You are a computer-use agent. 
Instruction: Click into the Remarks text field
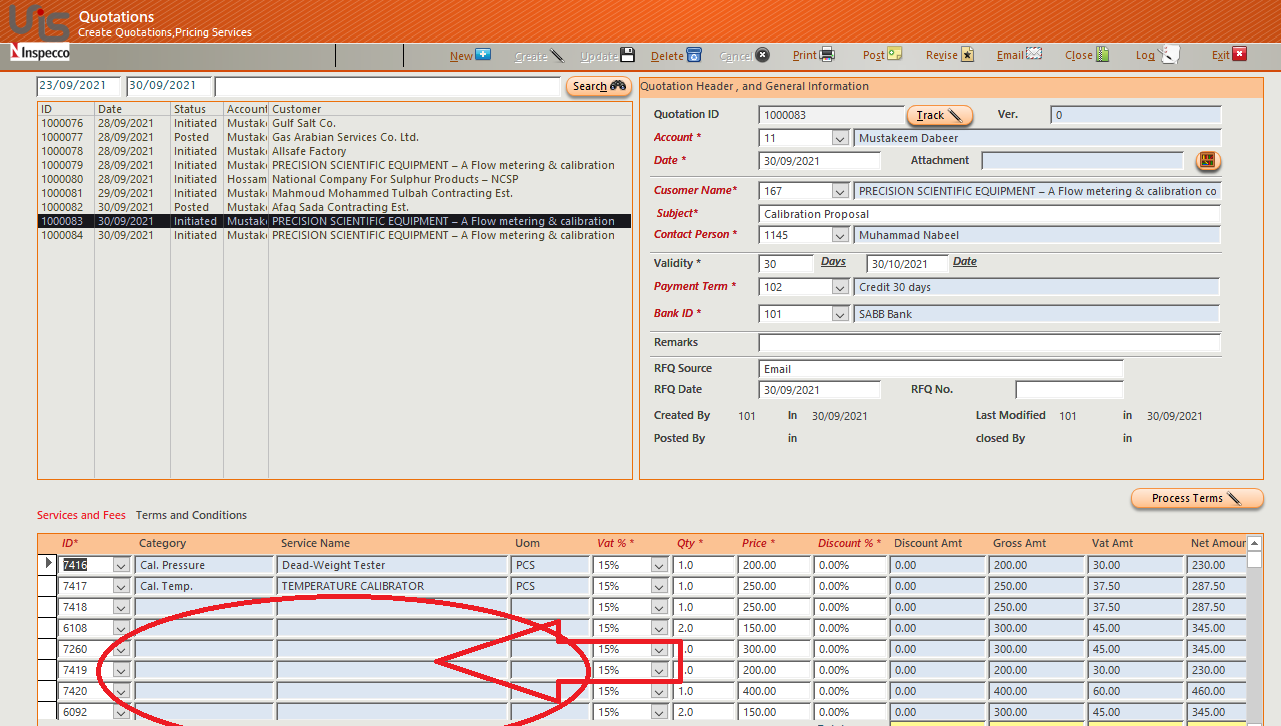[x=989, y=343]
